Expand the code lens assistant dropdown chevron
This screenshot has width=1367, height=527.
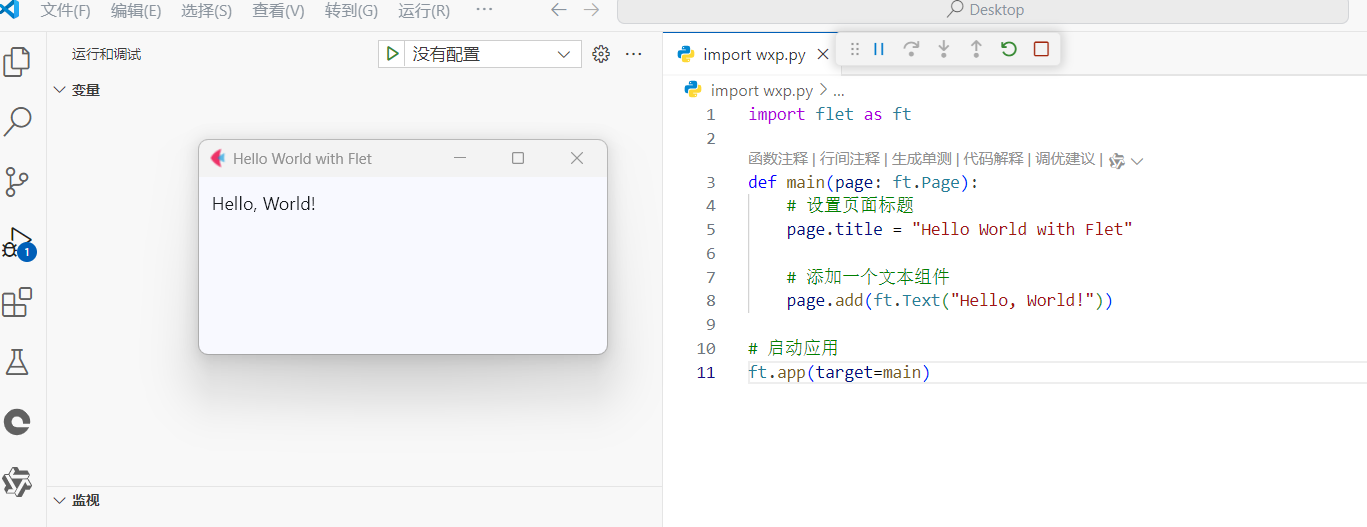click(x=1137, y=160)
